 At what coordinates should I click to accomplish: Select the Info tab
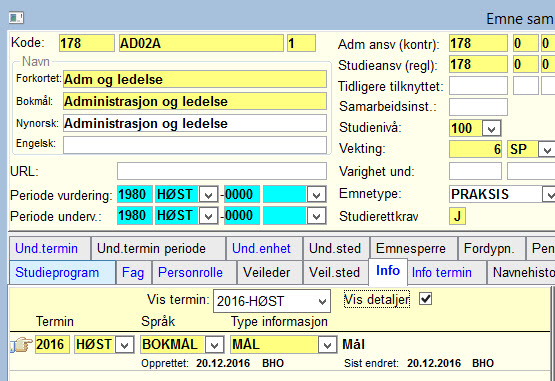point(388,271)
